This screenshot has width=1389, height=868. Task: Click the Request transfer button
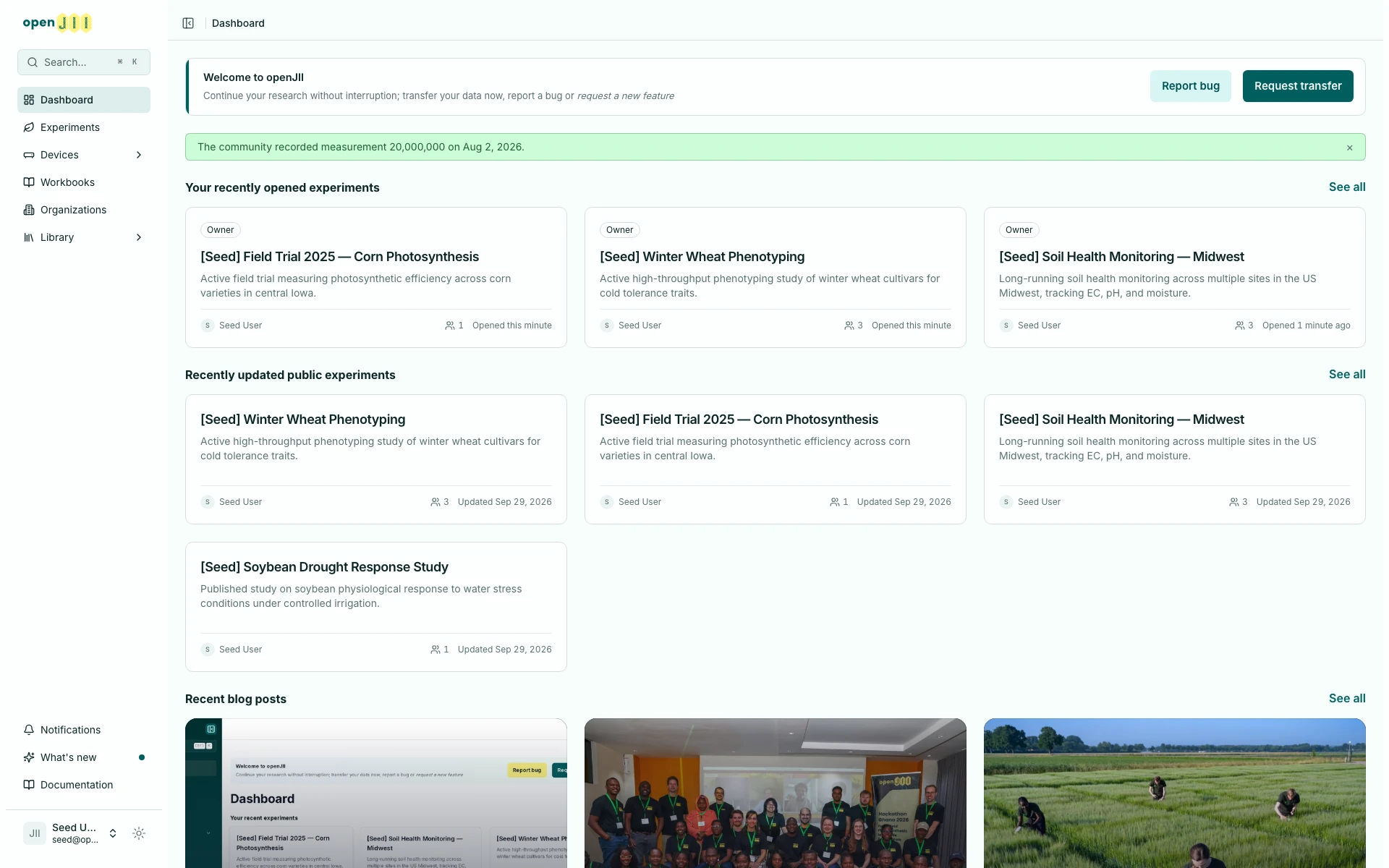click(1298, 86)
